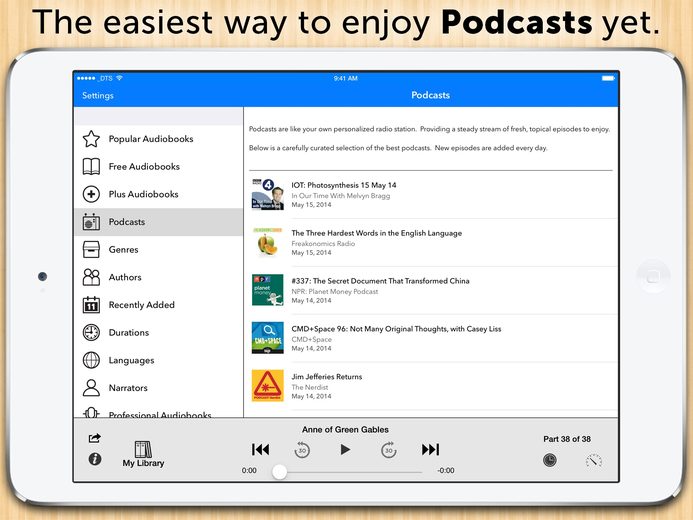Open #337 Secret Document That Transformed China
This screenshot has width=693, height=520.
click(380, 281)
